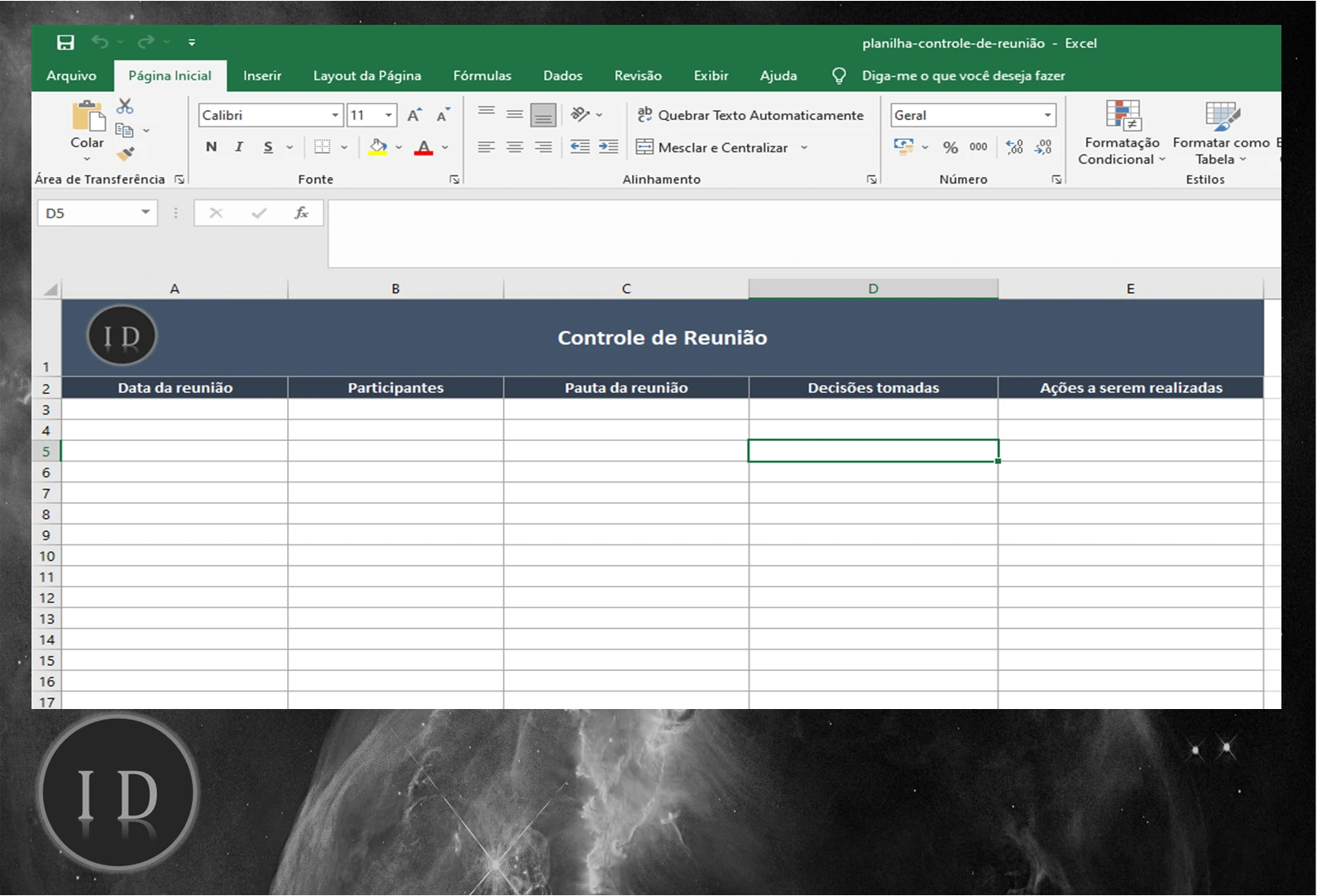The height and width of the screenshot is (896, 1317).
Task: Click the Align Left icon
Action: point(486,146)
